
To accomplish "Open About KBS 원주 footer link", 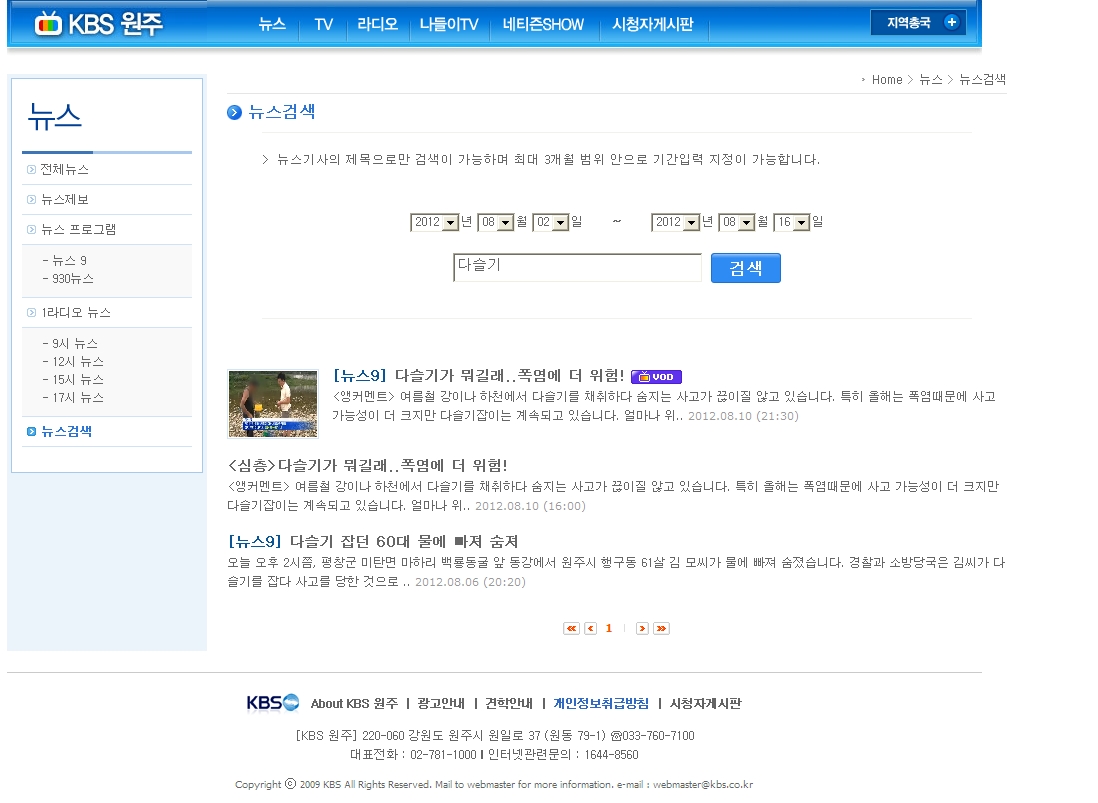I will coord(354,704).
